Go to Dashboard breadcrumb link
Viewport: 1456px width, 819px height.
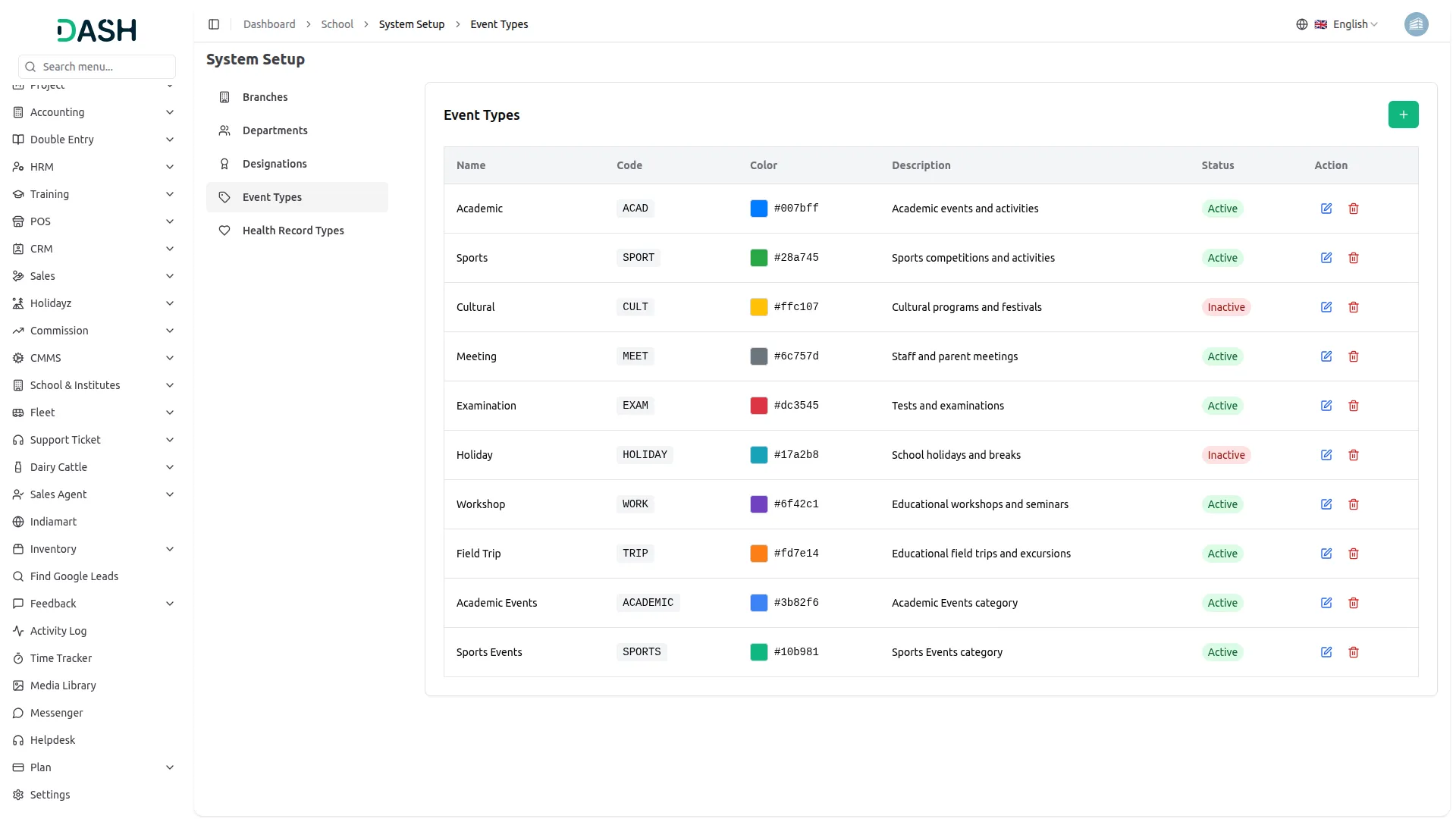click(269, 24)
